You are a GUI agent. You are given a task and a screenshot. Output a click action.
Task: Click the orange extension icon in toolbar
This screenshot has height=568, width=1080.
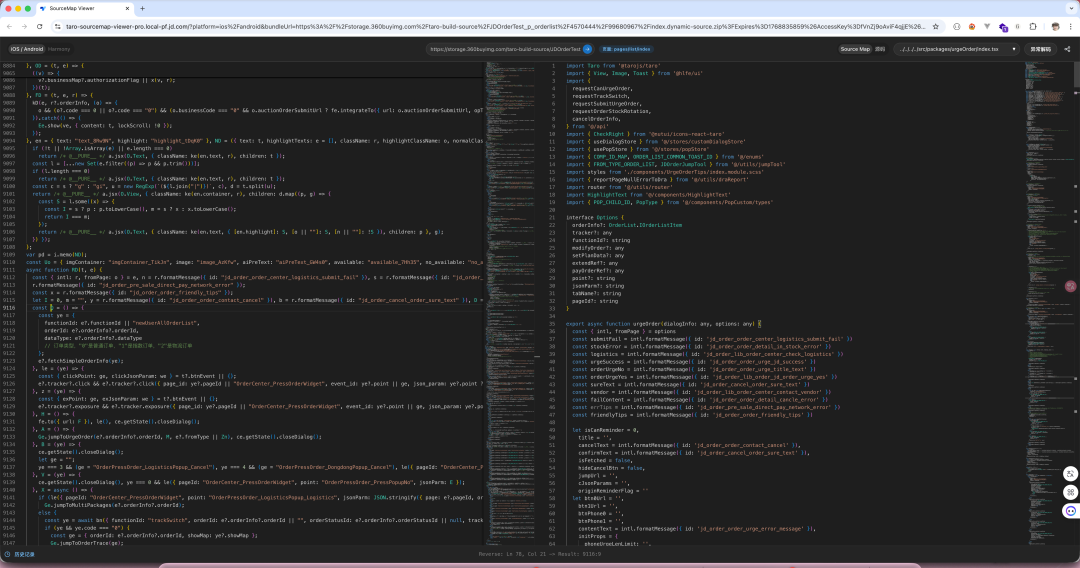pyautogui.click(x=972, y=26)
